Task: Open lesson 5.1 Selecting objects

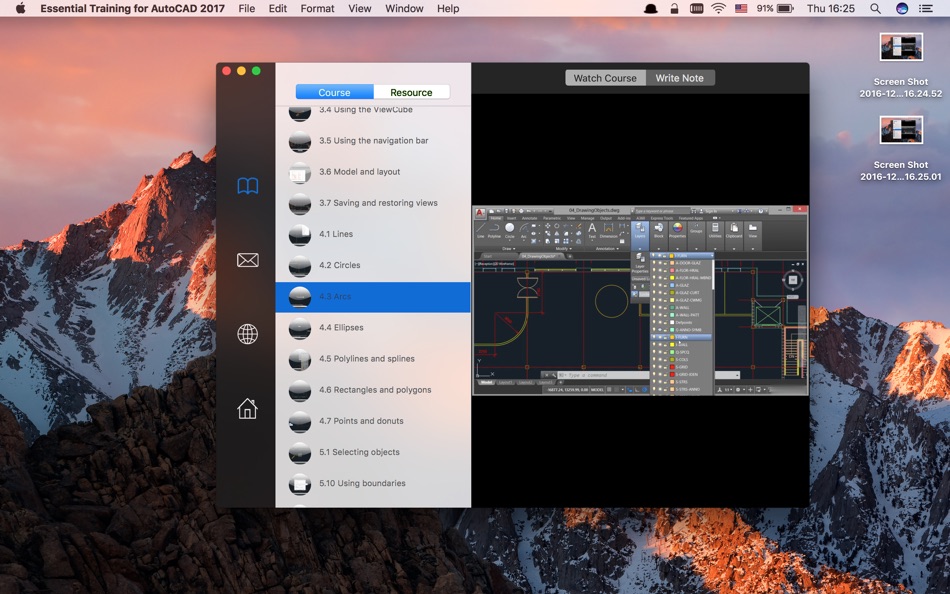Action: tap(373, 452)
